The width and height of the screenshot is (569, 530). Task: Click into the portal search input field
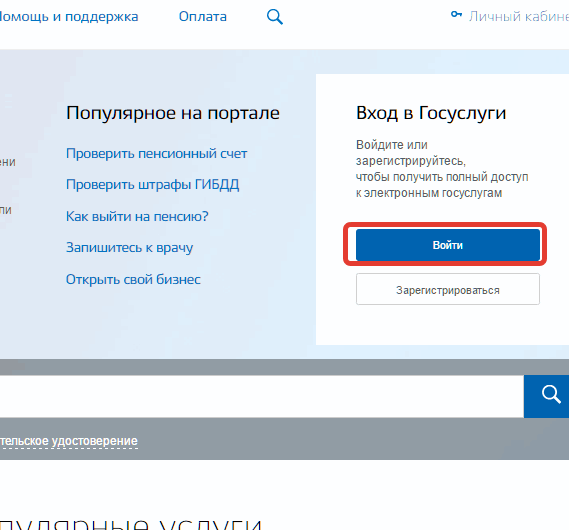pyautogui.click(x=262, y=396)
